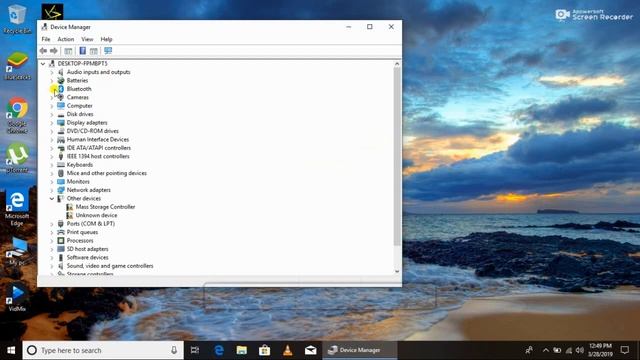Select the Computer category icon
640x360 pixels.
pyautogui.click(x=61, y=106)
